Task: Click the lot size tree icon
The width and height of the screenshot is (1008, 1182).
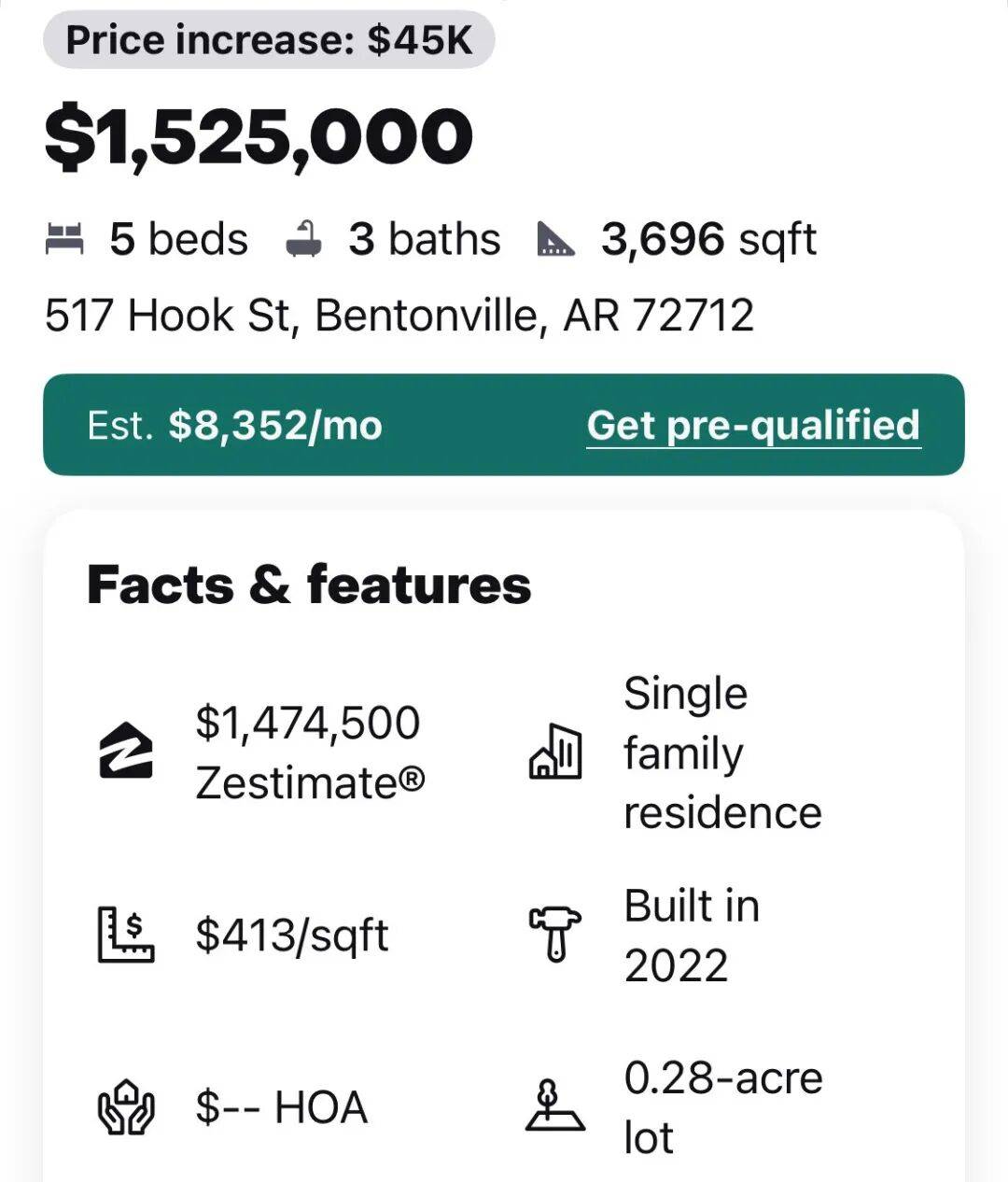Action: 554,1107
